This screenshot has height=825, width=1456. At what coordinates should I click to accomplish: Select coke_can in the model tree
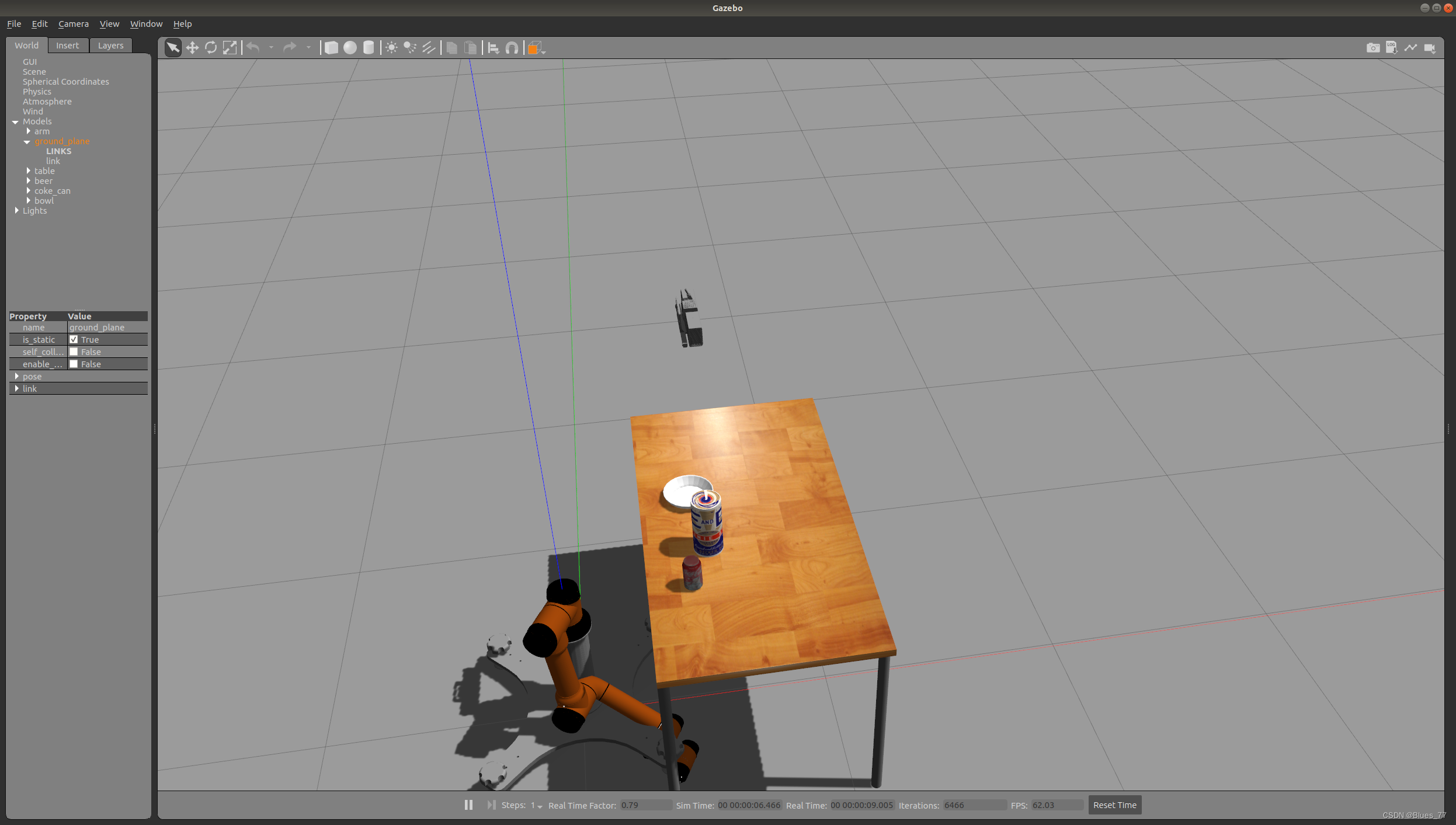[52, 191]
